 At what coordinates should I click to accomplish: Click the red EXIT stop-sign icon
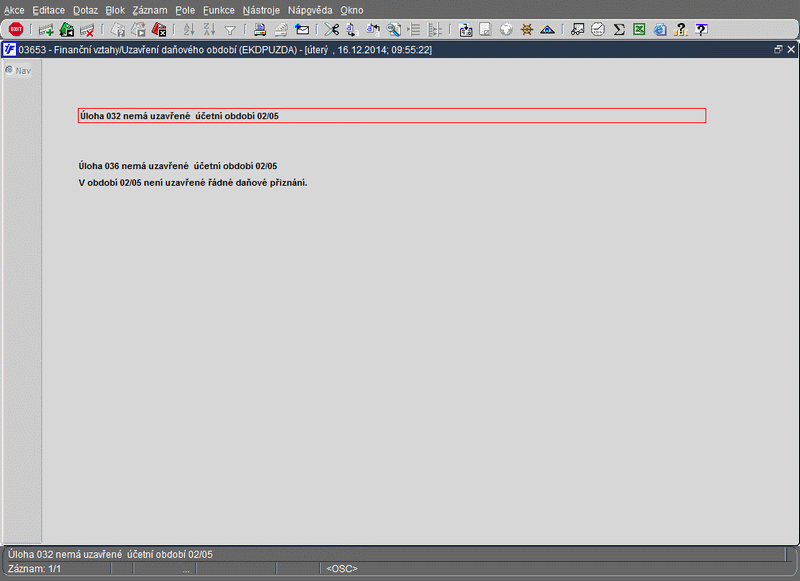click(16, 30)
